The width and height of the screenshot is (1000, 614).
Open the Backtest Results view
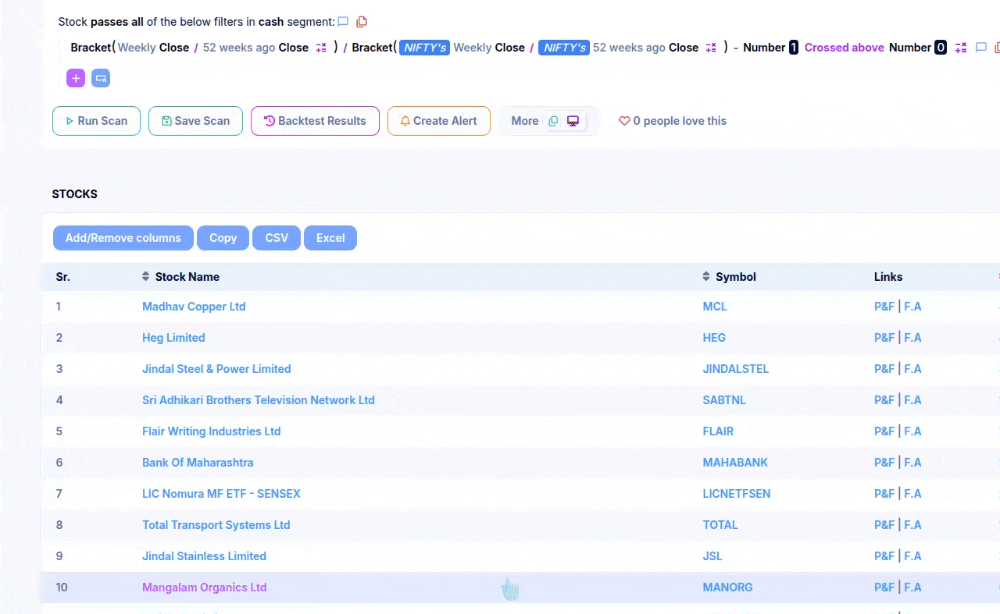pos(315,121)
